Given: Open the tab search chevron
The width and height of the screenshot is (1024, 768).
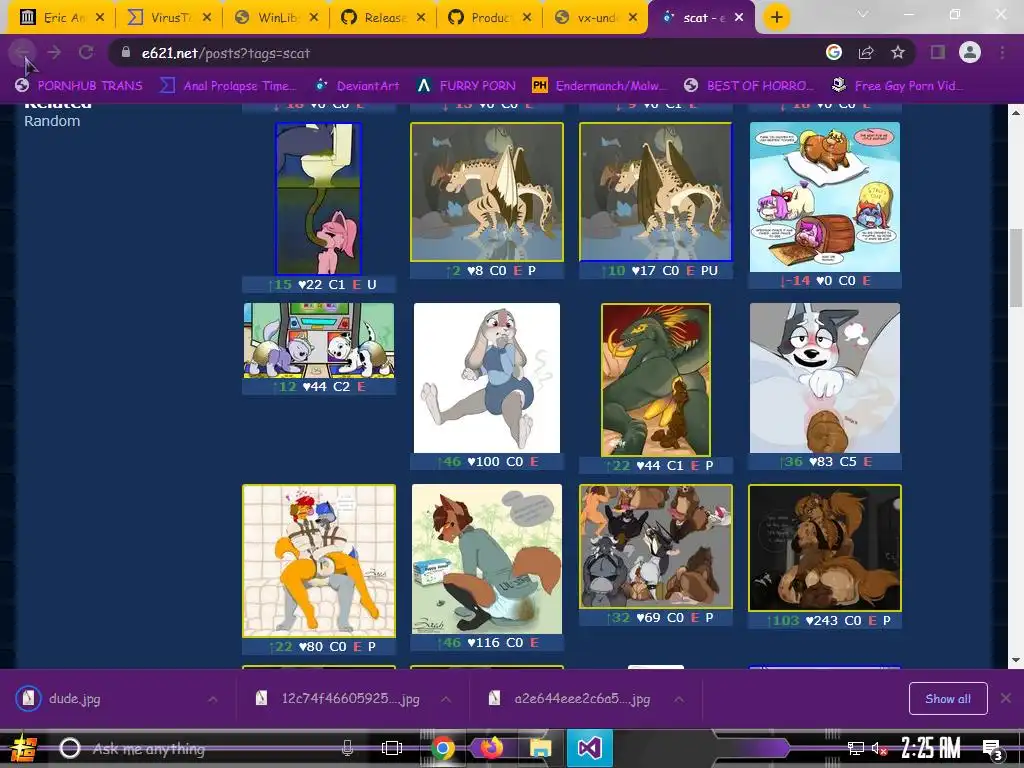Looking at the screenshot, I should click(x=863, y=14).
